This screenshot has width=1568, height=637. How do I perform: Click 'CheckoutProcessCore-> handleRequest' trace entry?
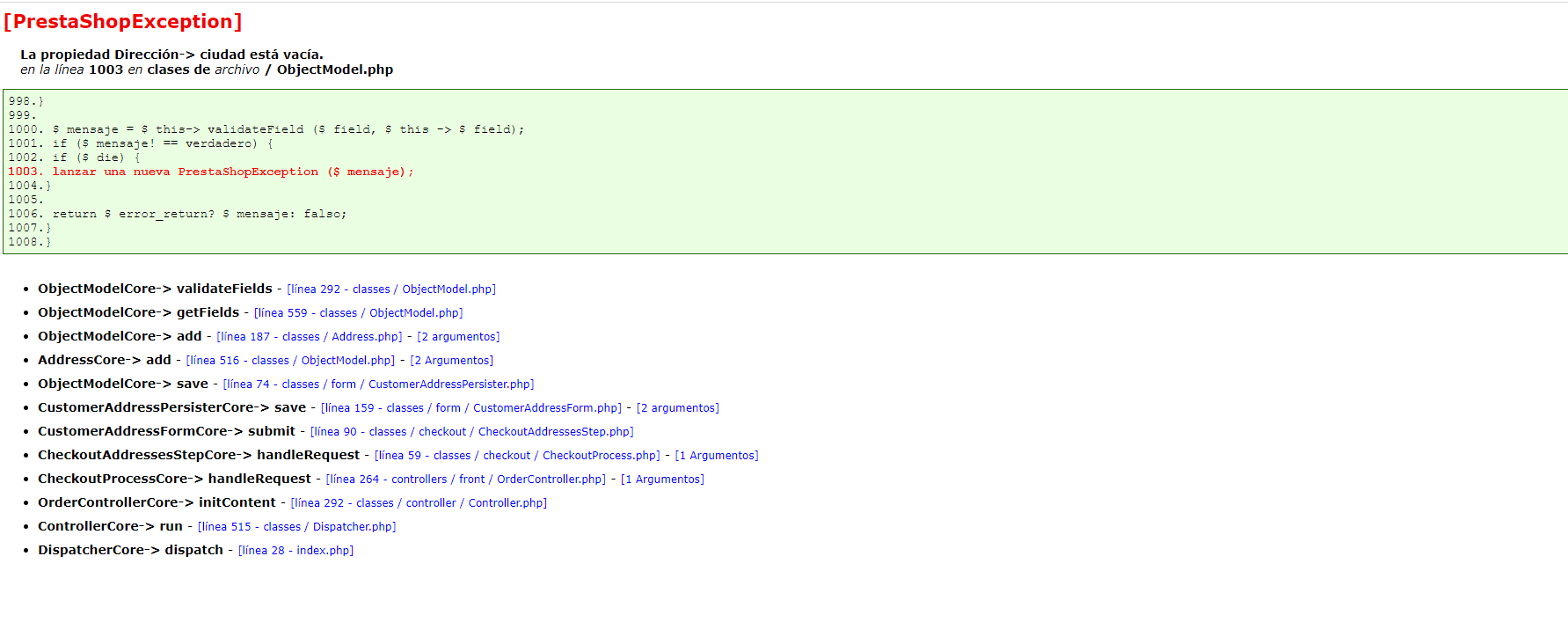(174, 479)
